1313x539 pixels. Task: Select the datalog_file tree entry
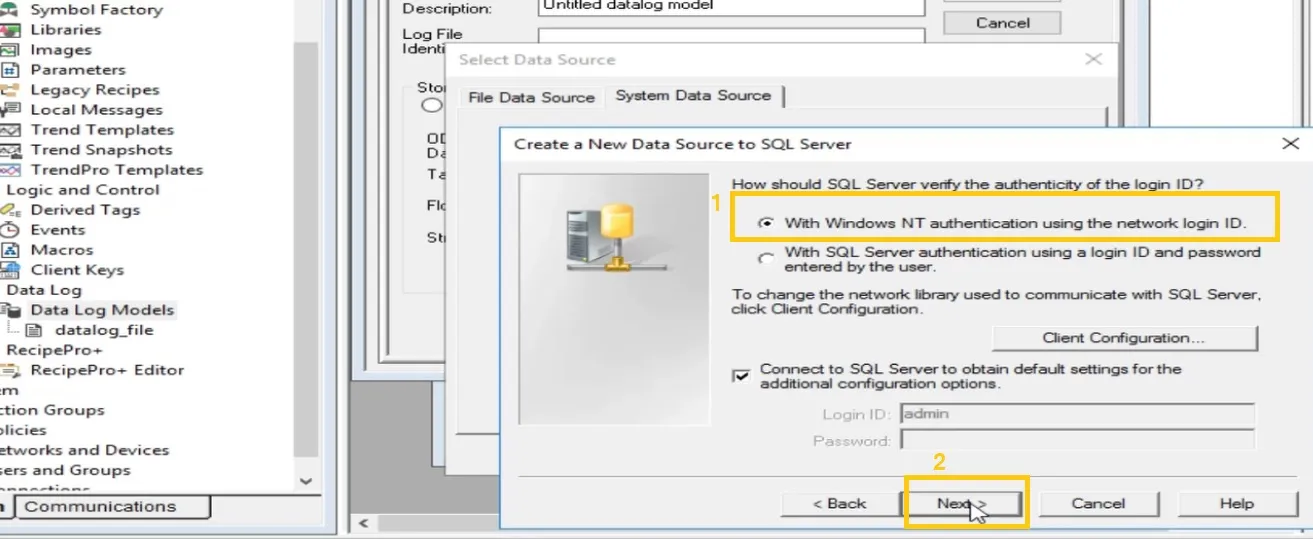tap(104, 330)
